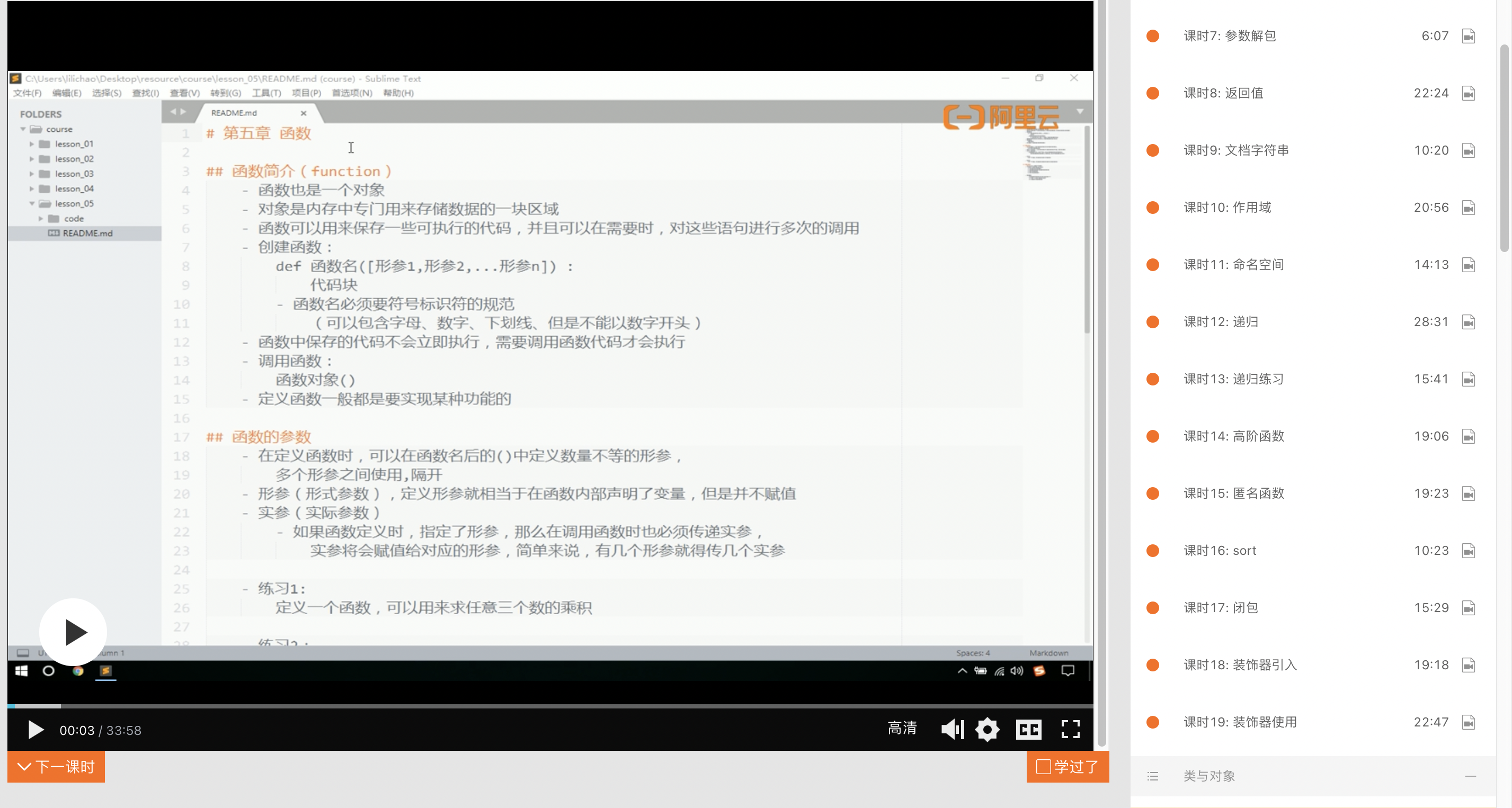The height and width of the screenshot is (808, 1512).
Task: Open video player settings gear
Action: (988, 730)
